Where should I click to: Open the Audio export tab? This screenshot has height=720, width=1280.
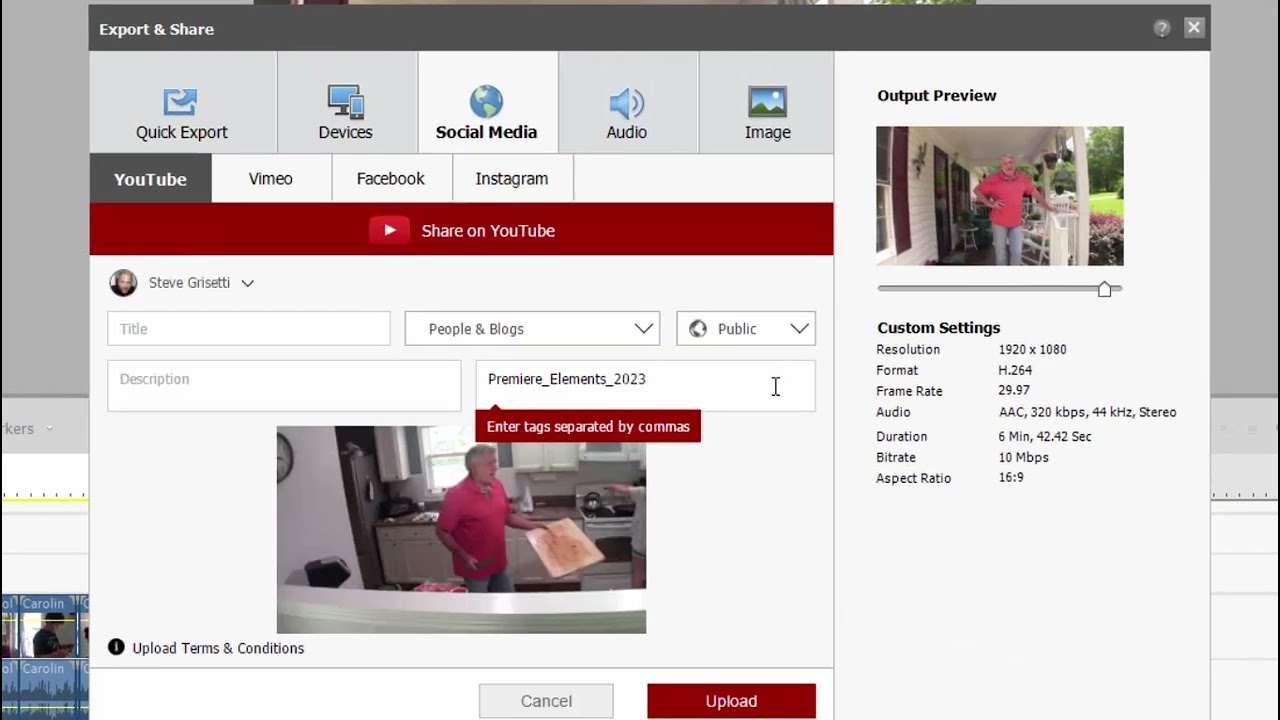tap(627, 102)
